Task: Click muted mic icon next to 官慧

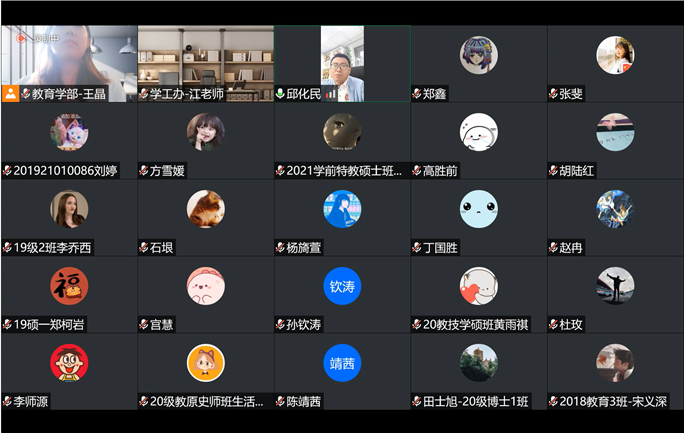Action: (x=144, y=324)
